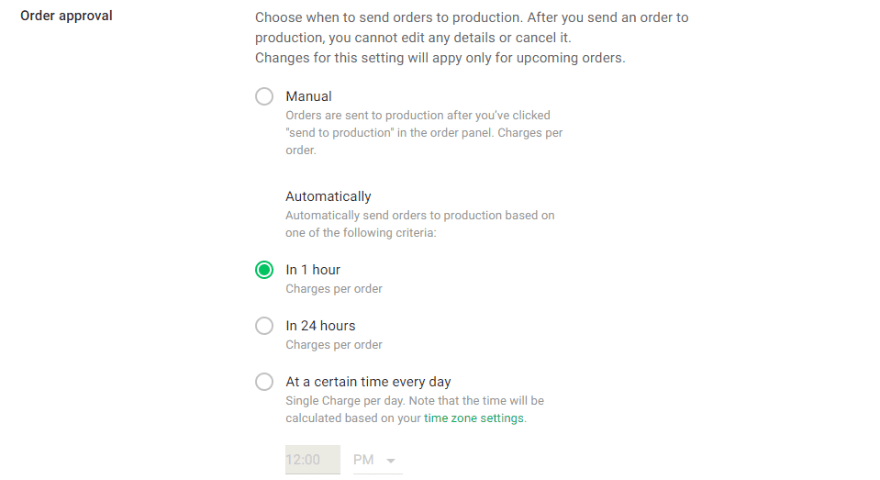This screenshot has height=480, width=880.
Task: Open the time zone settings link
Action: 473,418
